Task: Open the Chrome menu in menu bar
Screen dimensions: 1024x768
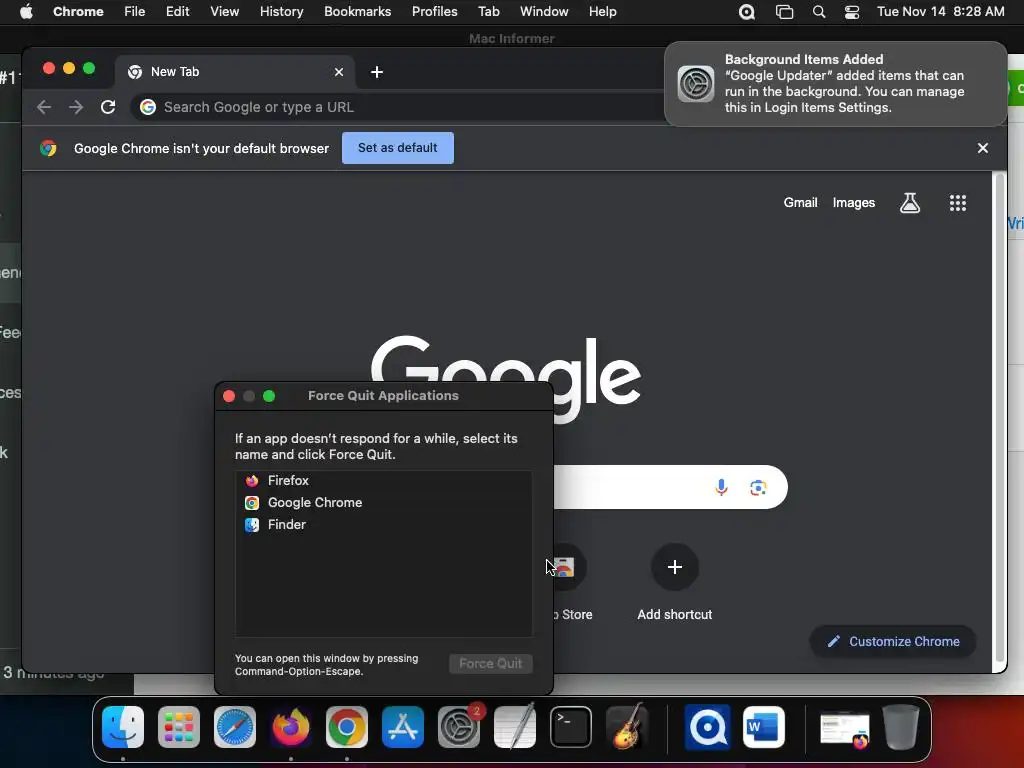Action: 78,12
